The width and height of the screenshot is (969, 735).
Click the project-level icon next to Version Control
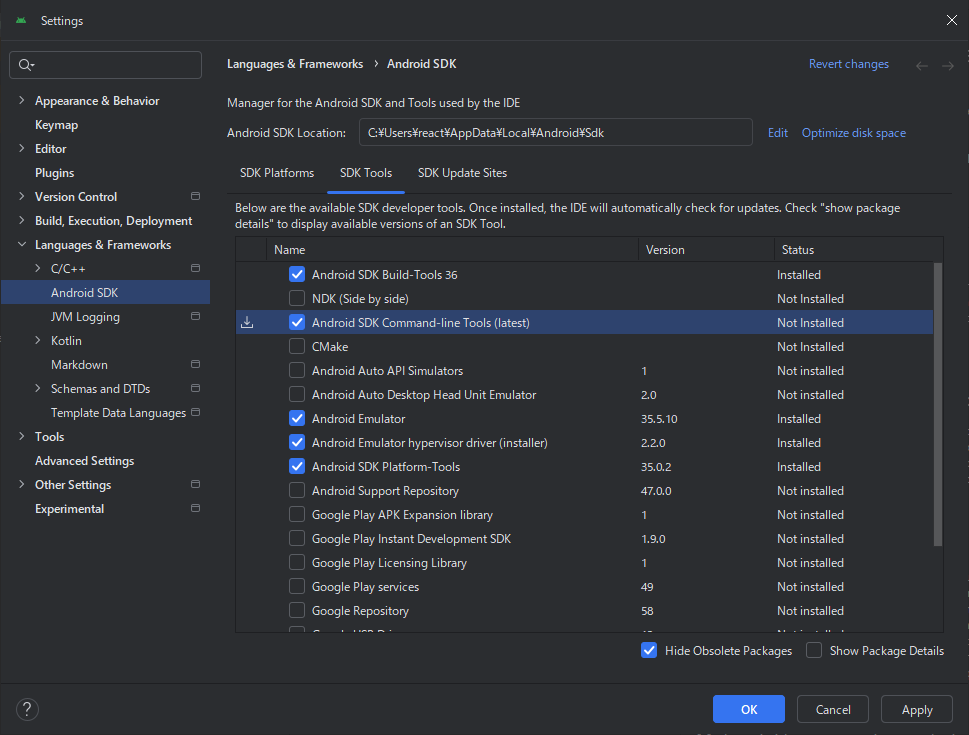click(195, 197)
